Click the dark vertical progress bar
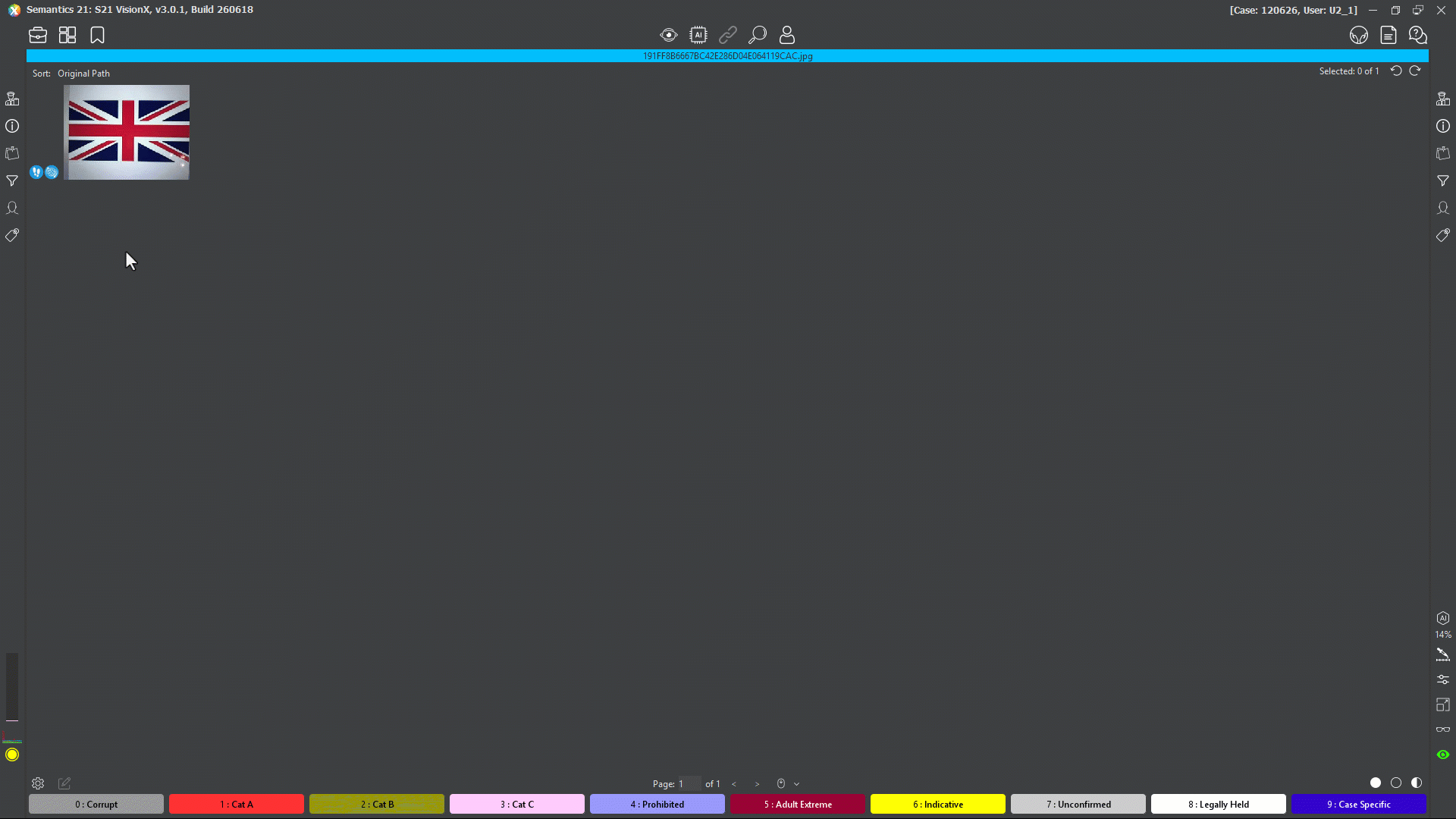 point(12,687)
